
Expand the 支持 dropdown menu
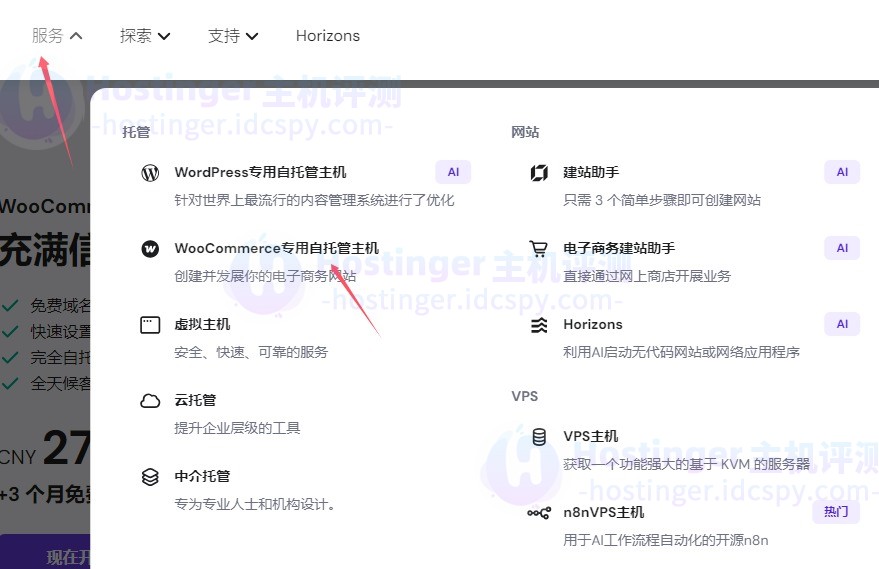click(x=233, y=36)
